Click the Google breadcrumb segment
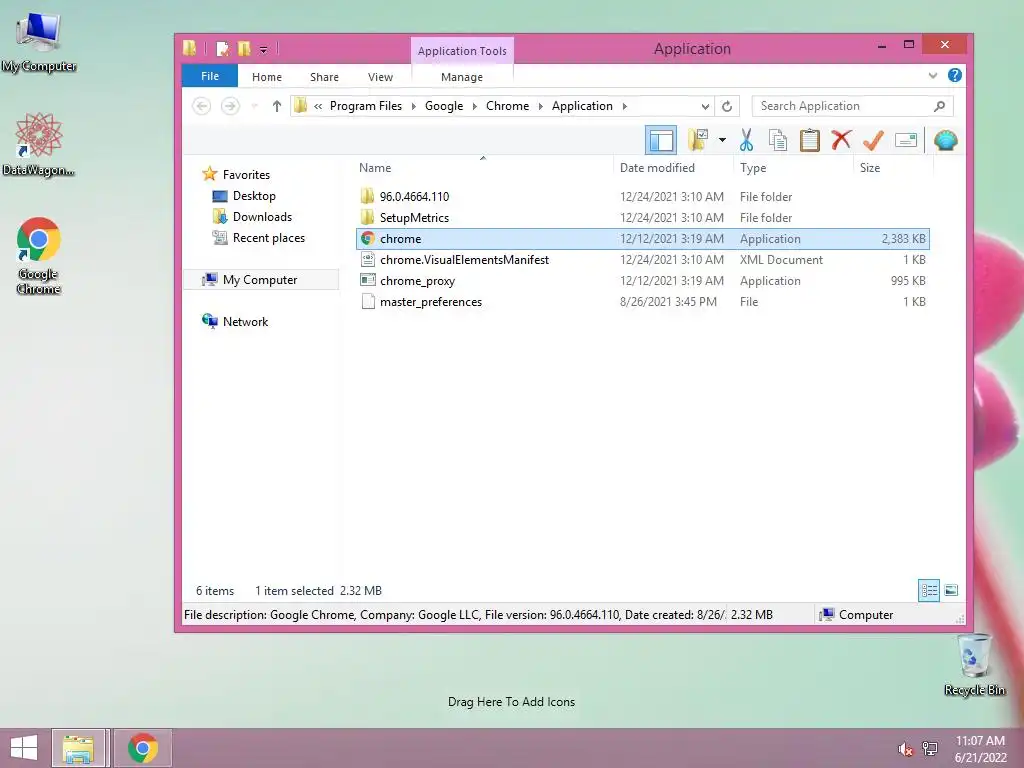 pyautogui.click(x=444, y=106)
